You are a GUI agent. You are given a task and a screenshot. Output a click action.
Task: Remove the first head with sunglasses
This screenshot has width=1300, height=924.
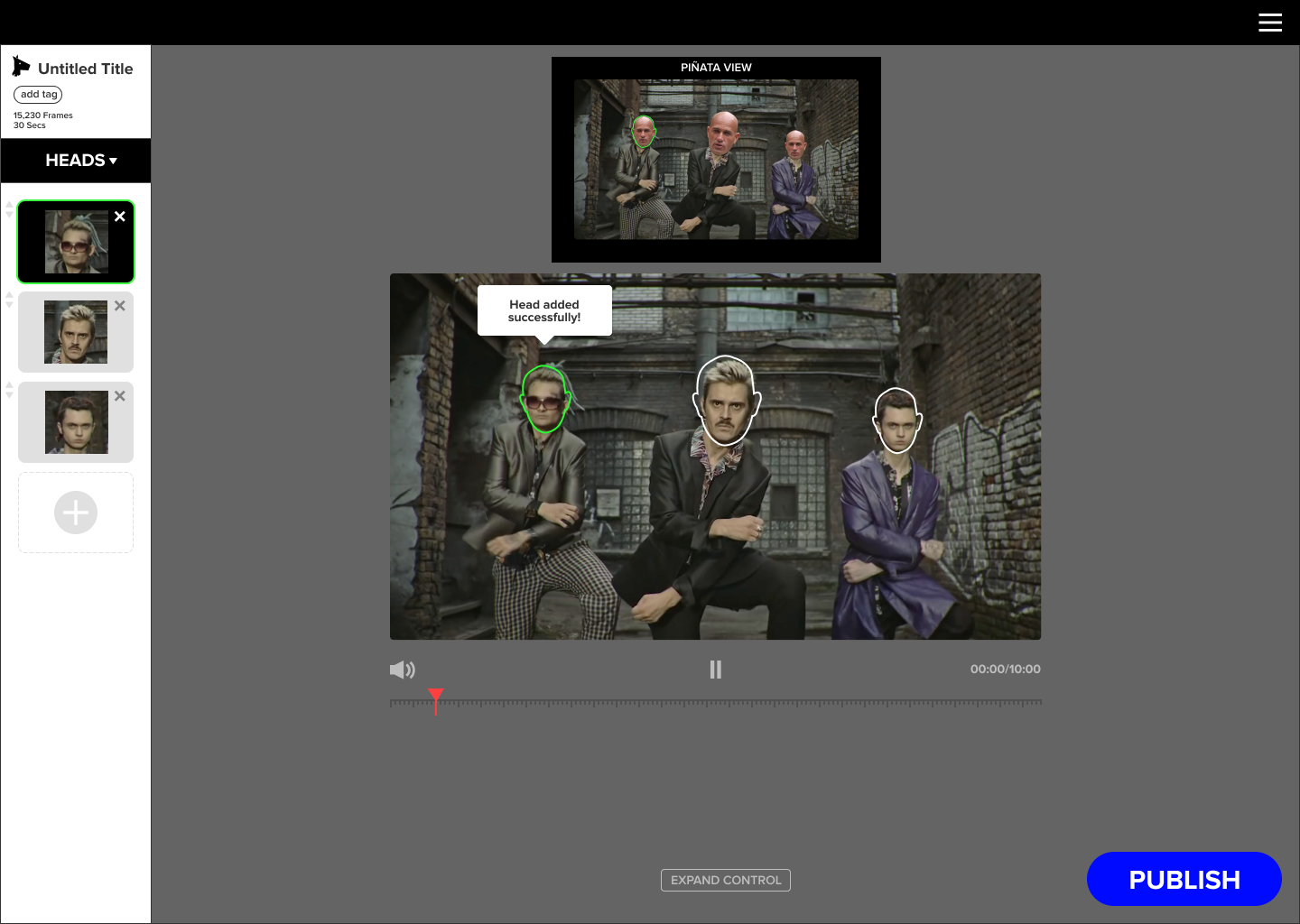pos(120,217)
